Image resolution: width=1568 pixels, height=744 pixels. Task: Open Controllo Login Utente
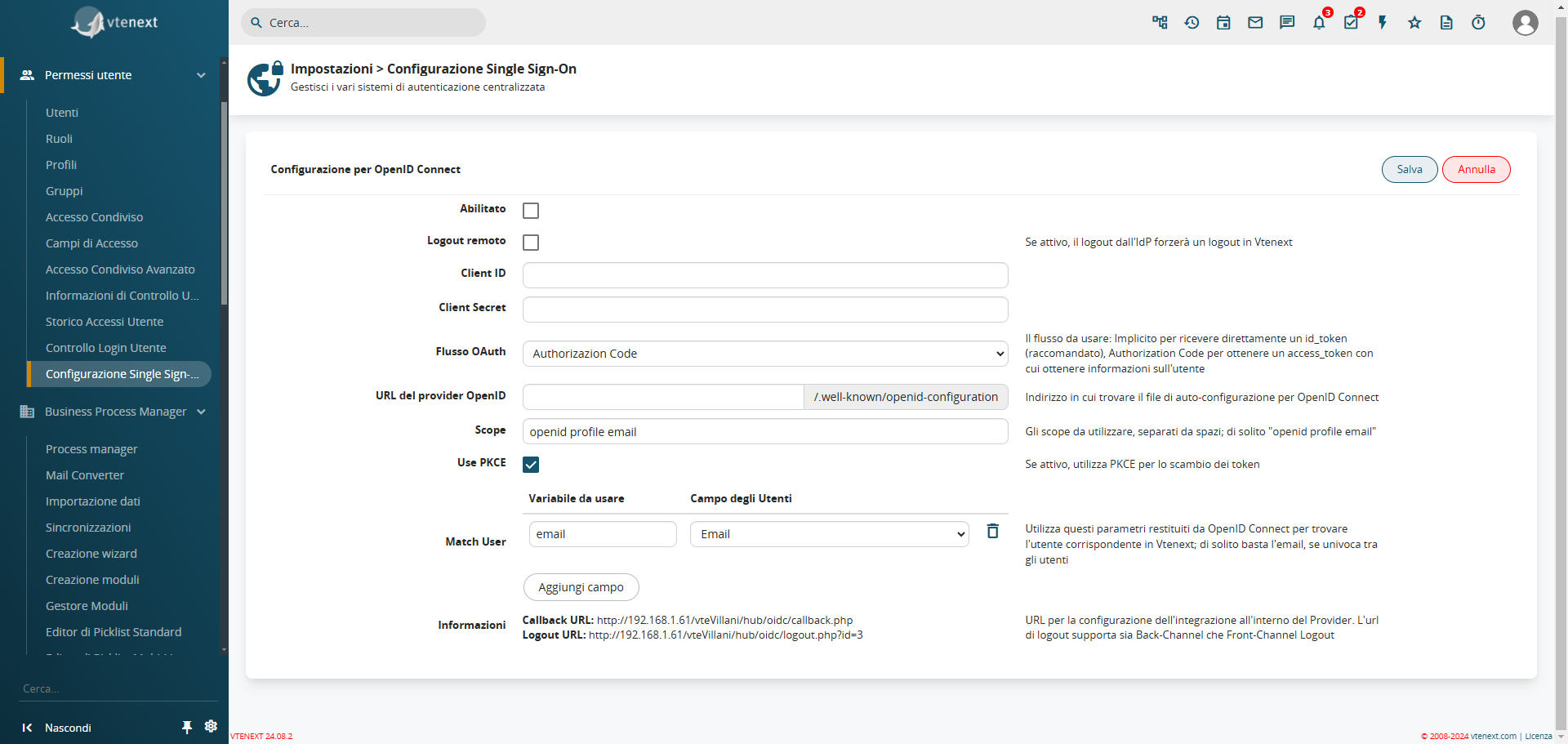click(106, 348)
